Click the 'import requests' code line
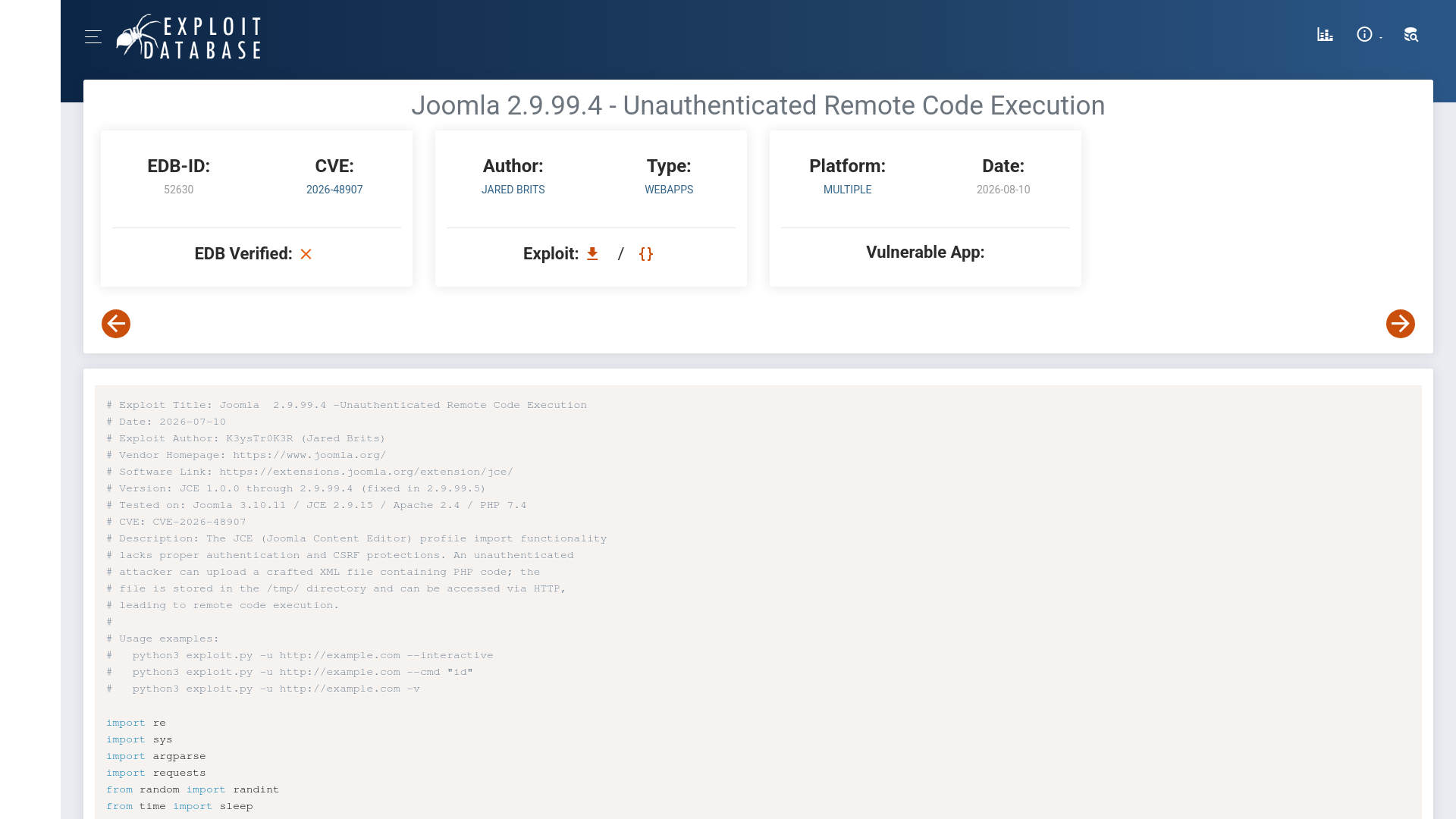1456x819 pixels. pyautogui.click(x=156, y=773)
